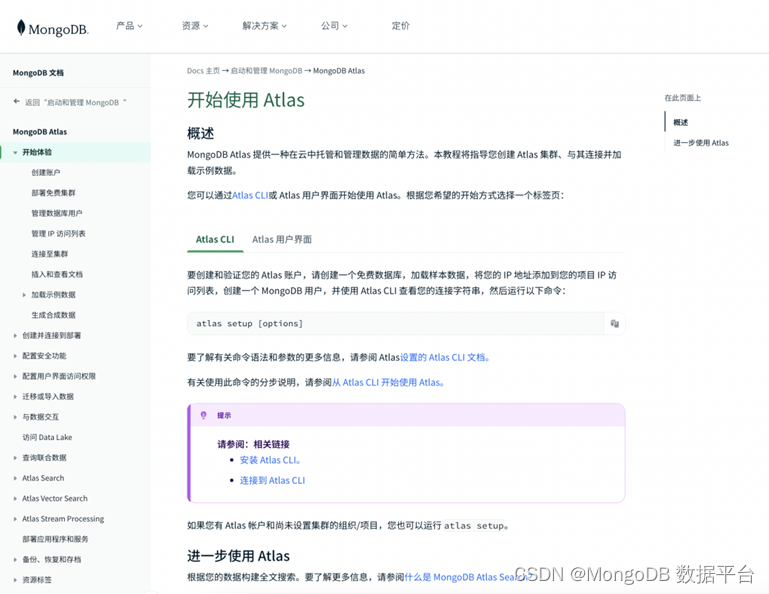Switch to the Atlas 用户界面 tab
This screenshot has width=769, height=594.
click(x=282, y=239)
